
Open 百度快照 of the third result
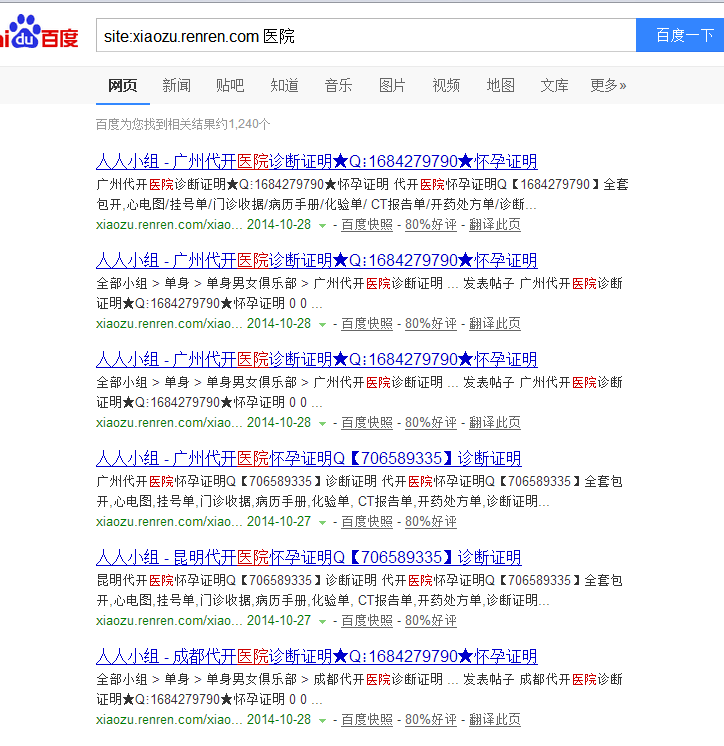tap(367, 422)
